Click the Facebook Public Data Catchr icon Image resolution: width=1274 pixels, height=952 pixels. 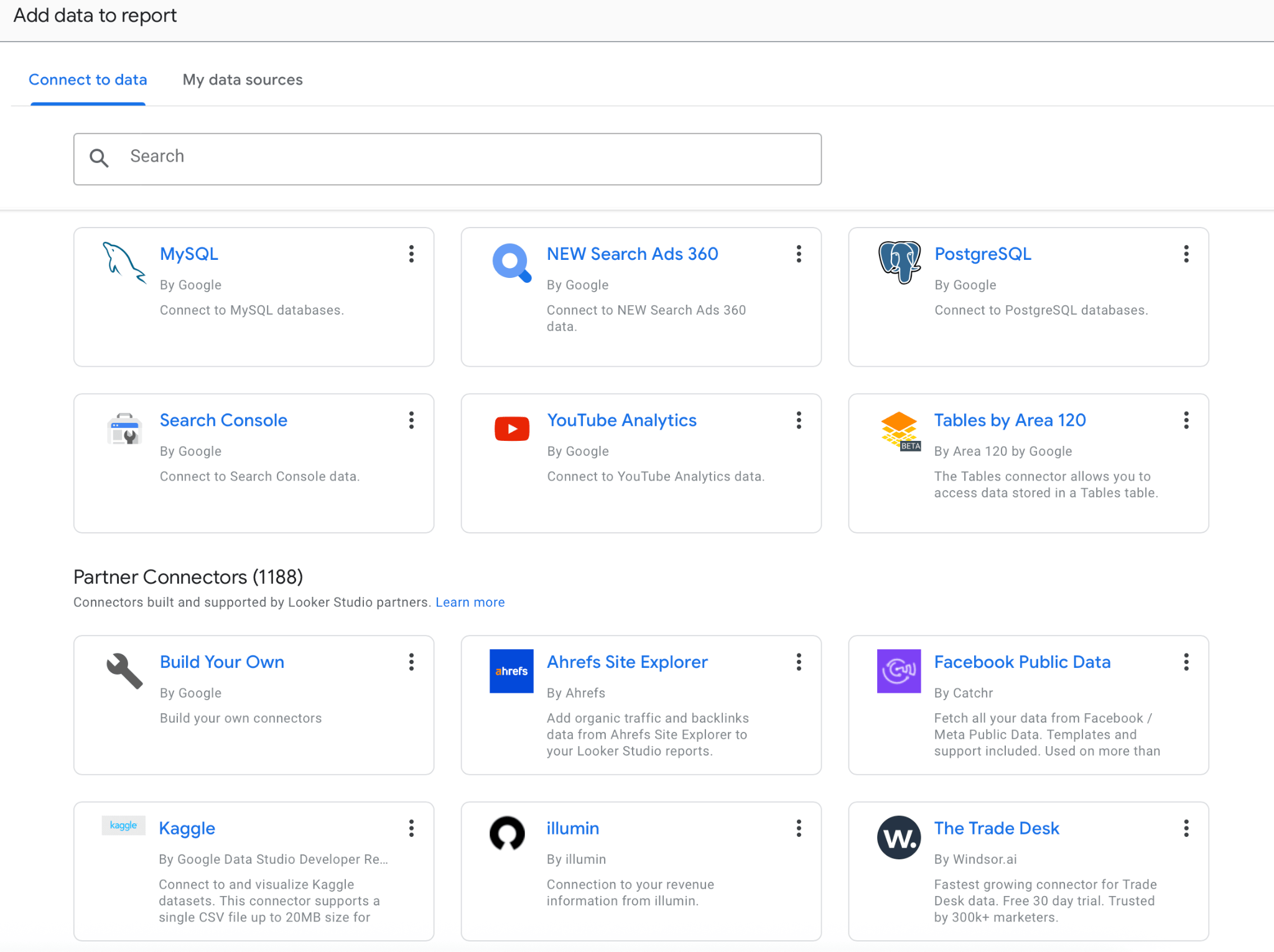[899, 671]
